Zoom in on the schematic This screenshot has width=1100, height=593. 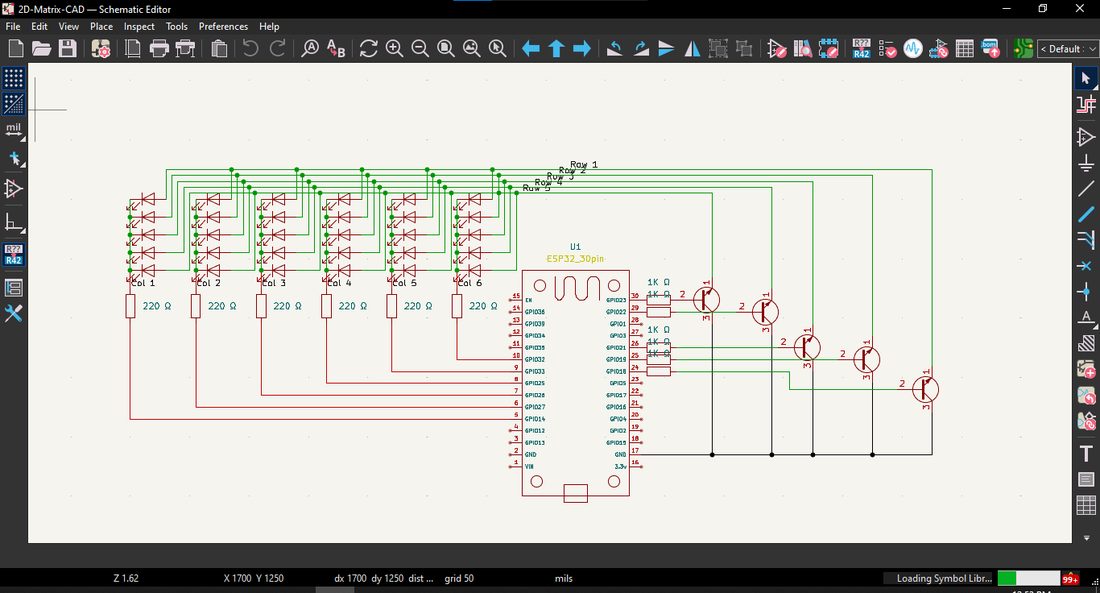(394, 48)
